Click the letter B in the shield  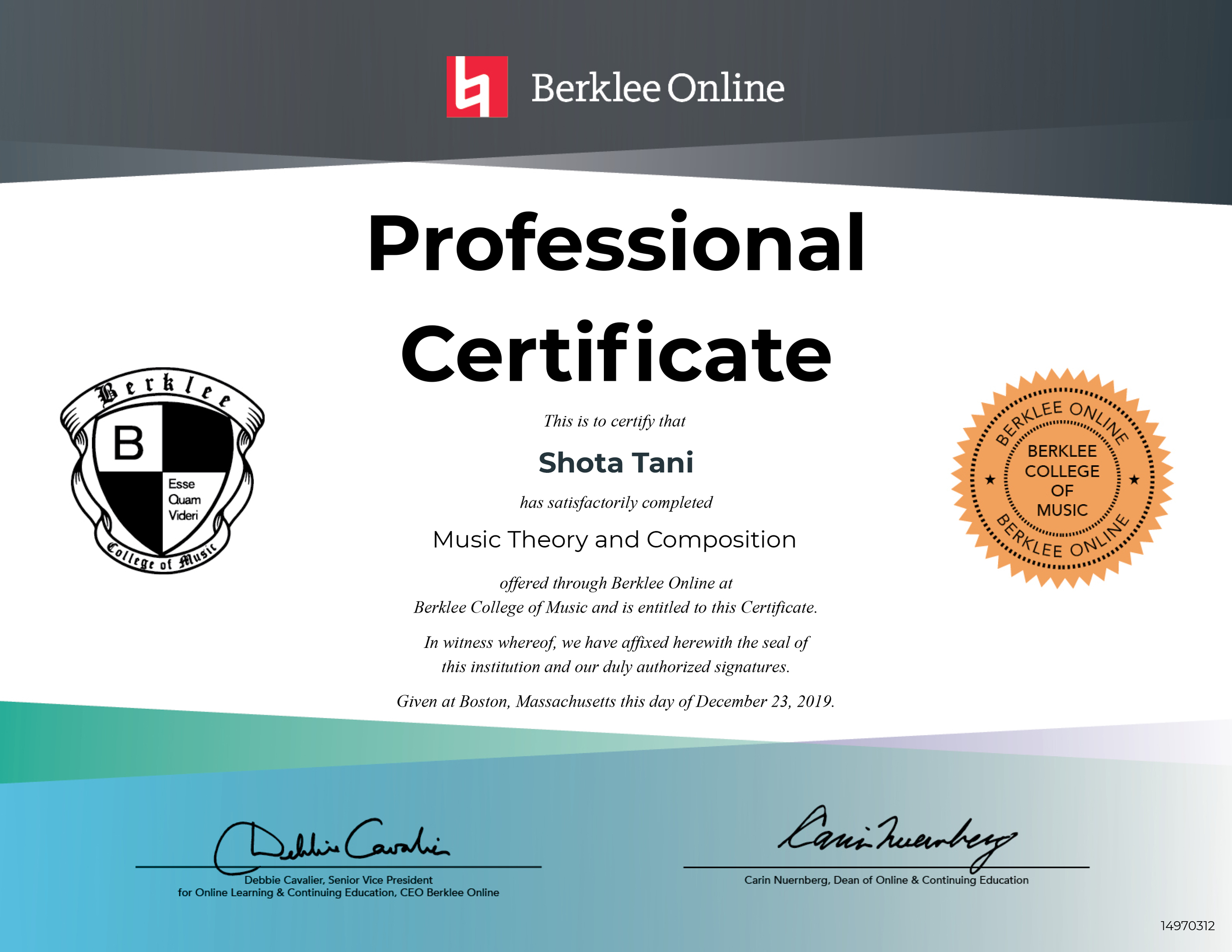tap(128, 443)
